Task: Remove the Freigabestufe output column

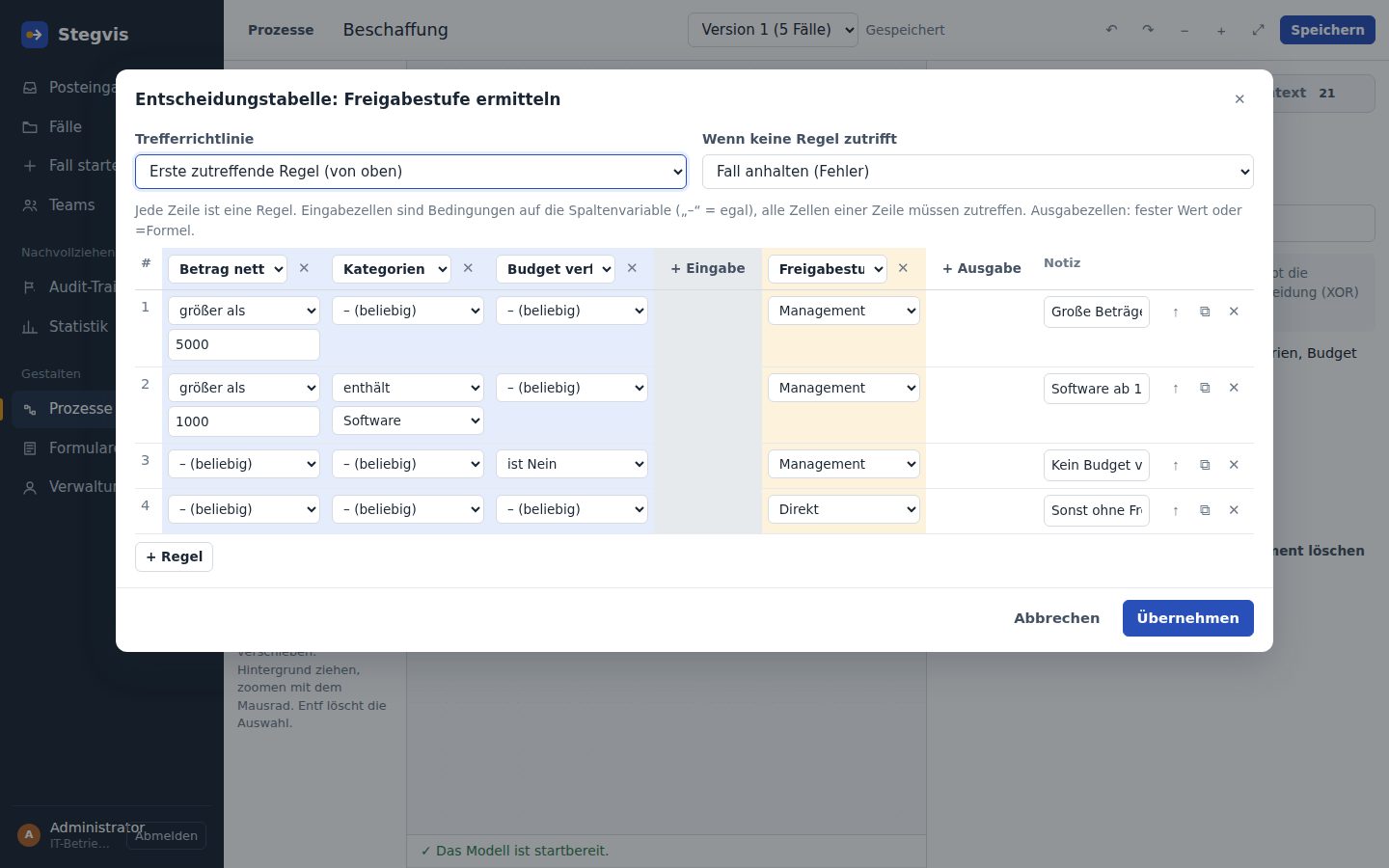Action: click(x=903, y=268)
